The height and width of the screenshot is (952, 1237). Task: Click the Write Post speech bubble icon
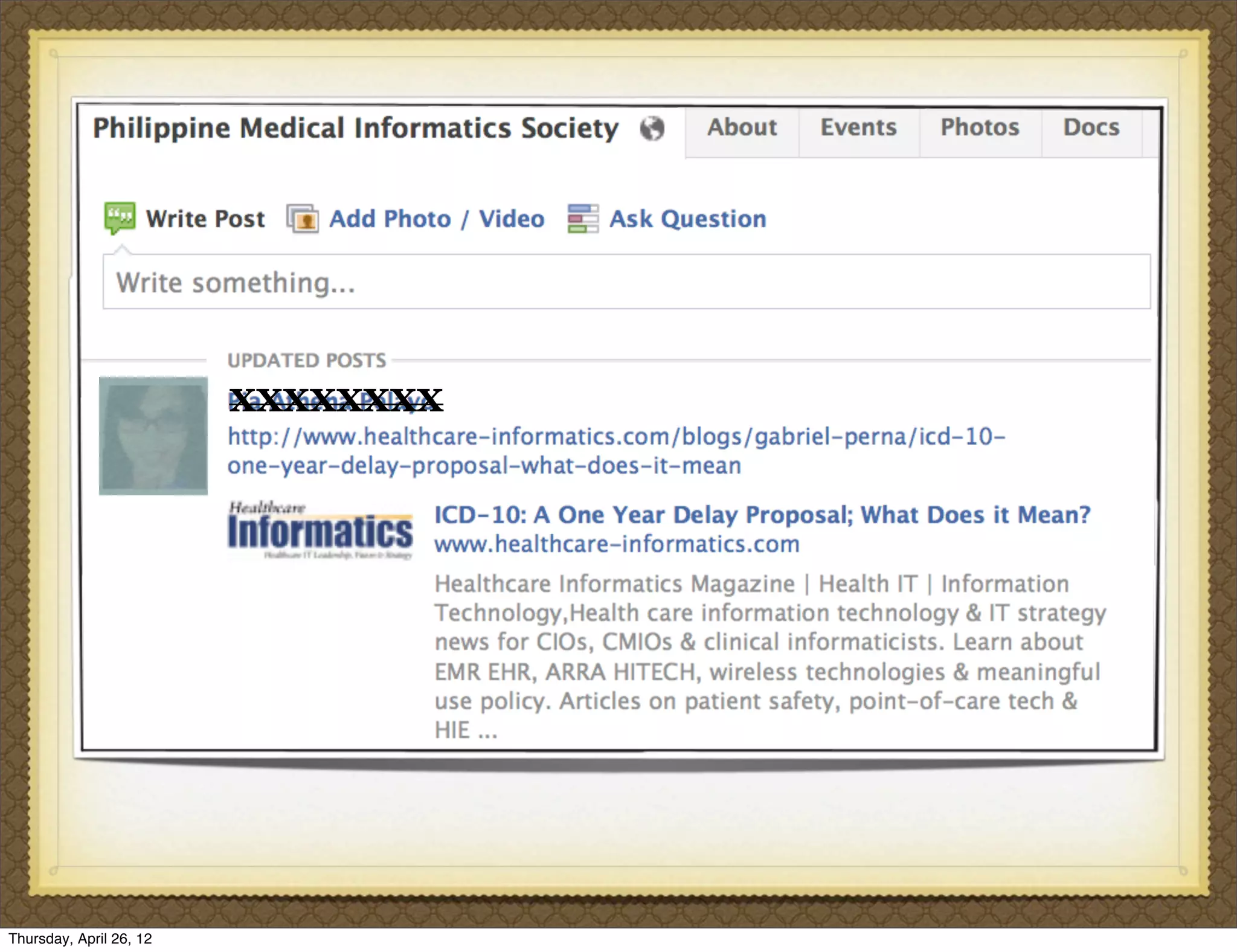click(120, 217)
